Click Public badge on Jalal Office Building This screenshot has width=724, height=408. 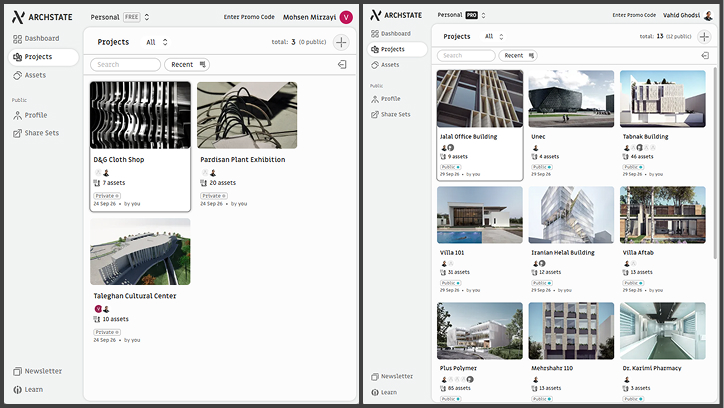click(450, 167)
